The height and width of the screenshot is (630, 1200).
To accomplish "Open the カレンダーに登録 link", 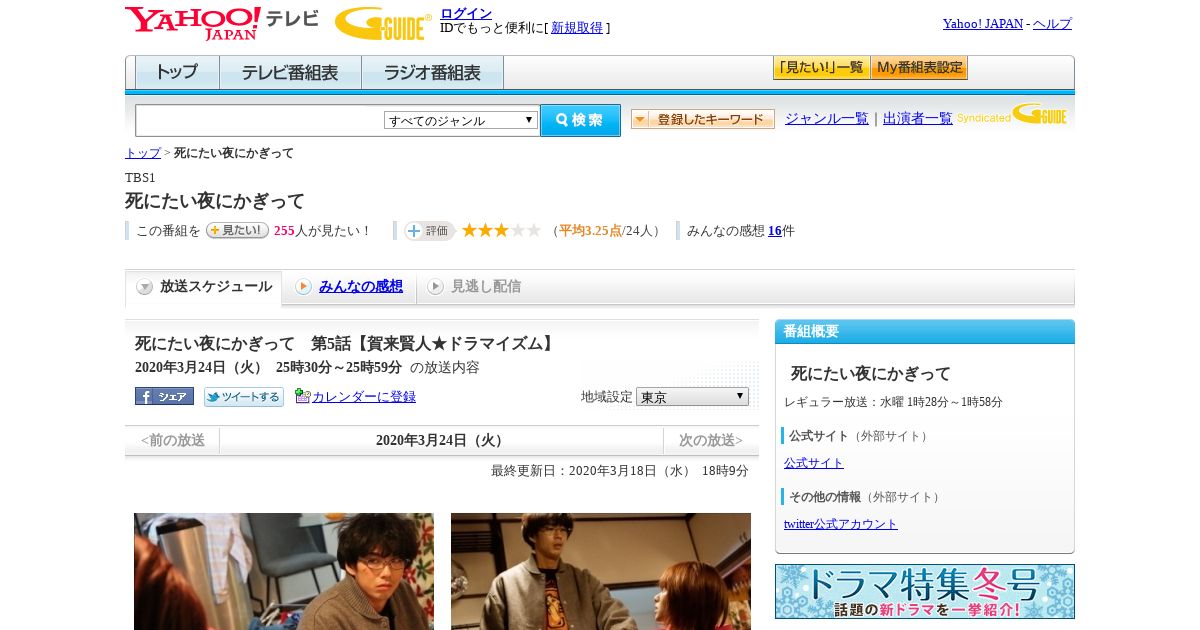I will coord(364,397).
